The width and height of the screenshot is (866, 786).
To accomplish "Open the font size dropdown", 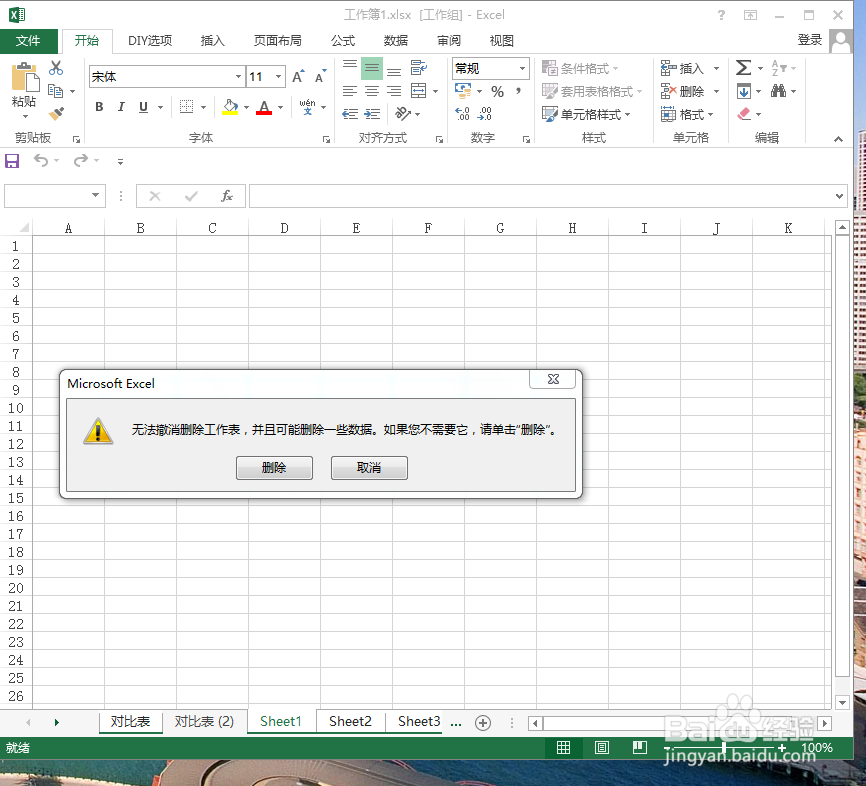I will click(x=278, y=76).
